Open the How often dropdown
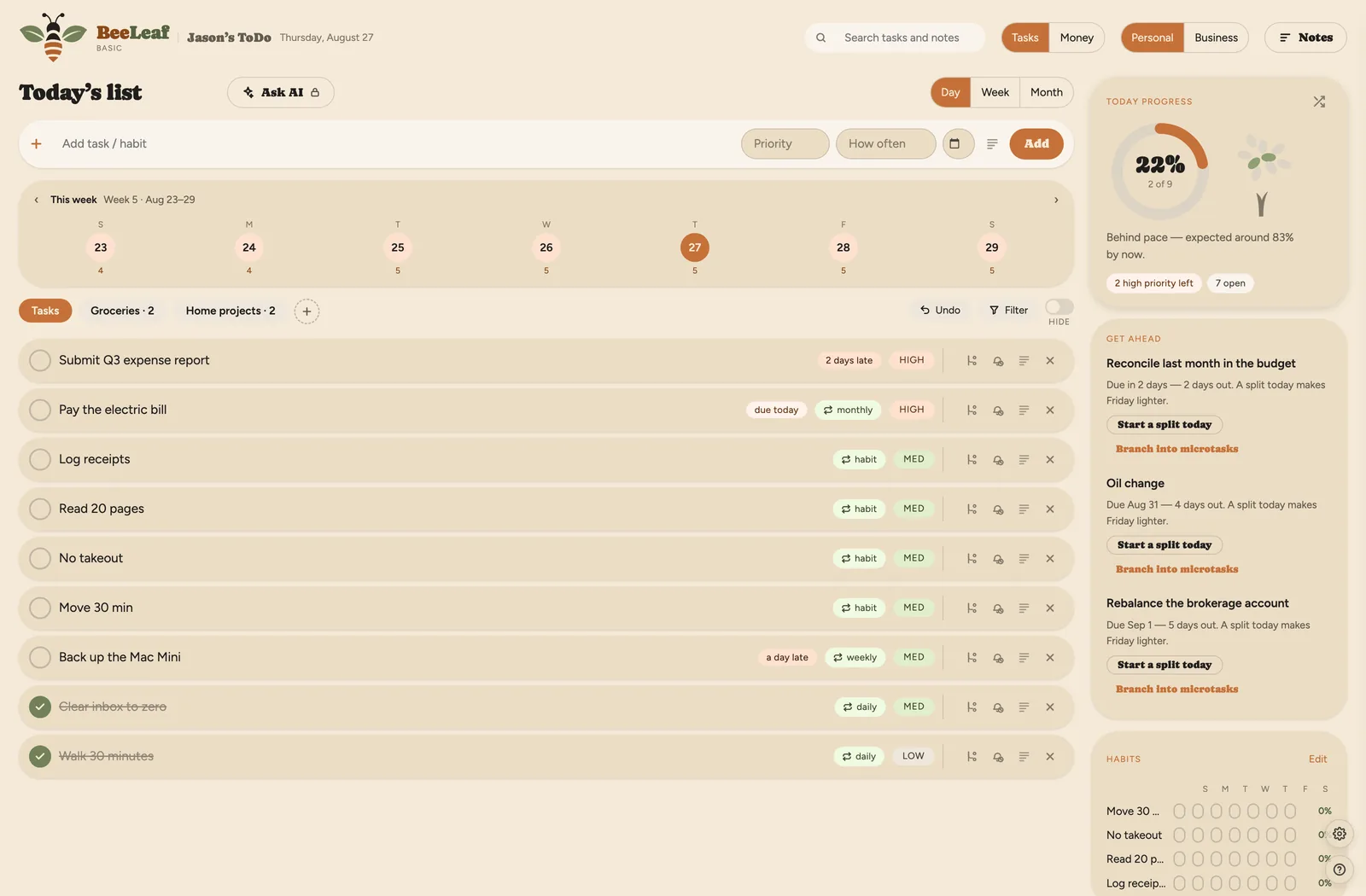This screenshot has height=896, width=1366. [885, 144]
